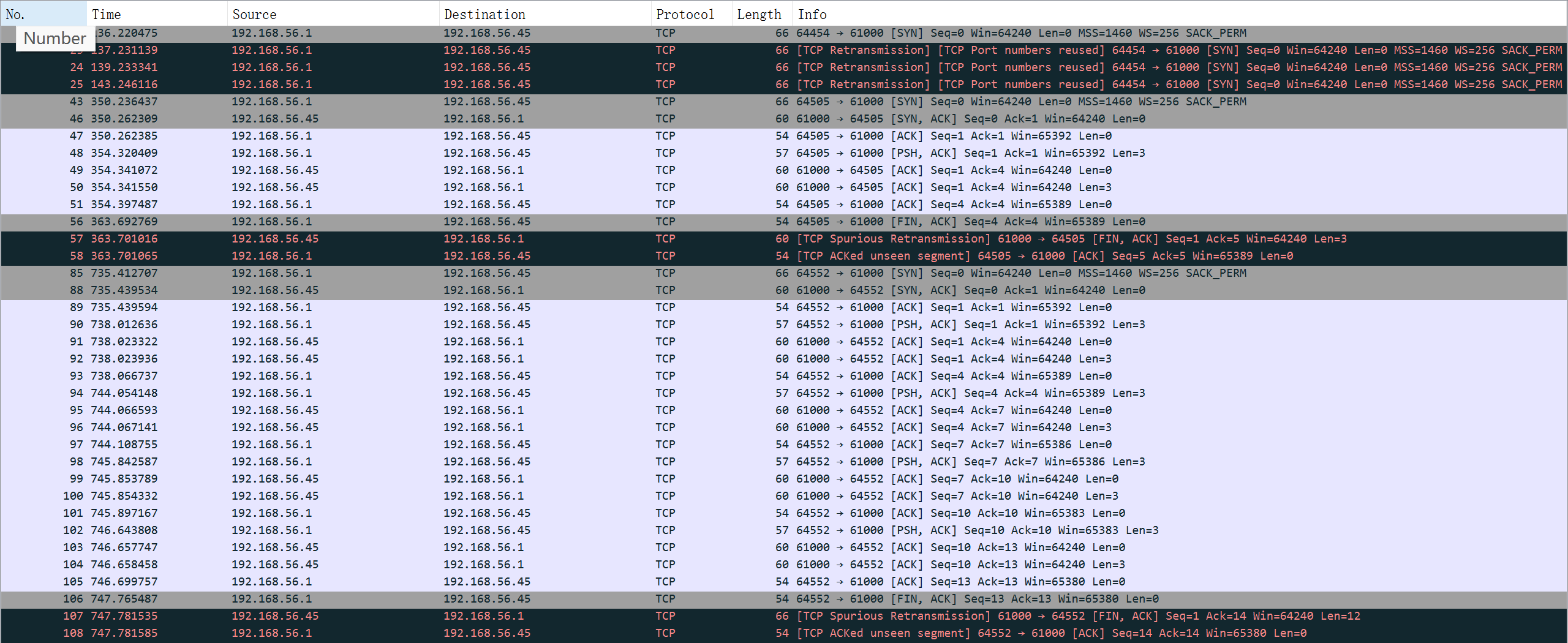Sort by the Time column header
The image size is (1568, 643).
(x=157, y=13)
